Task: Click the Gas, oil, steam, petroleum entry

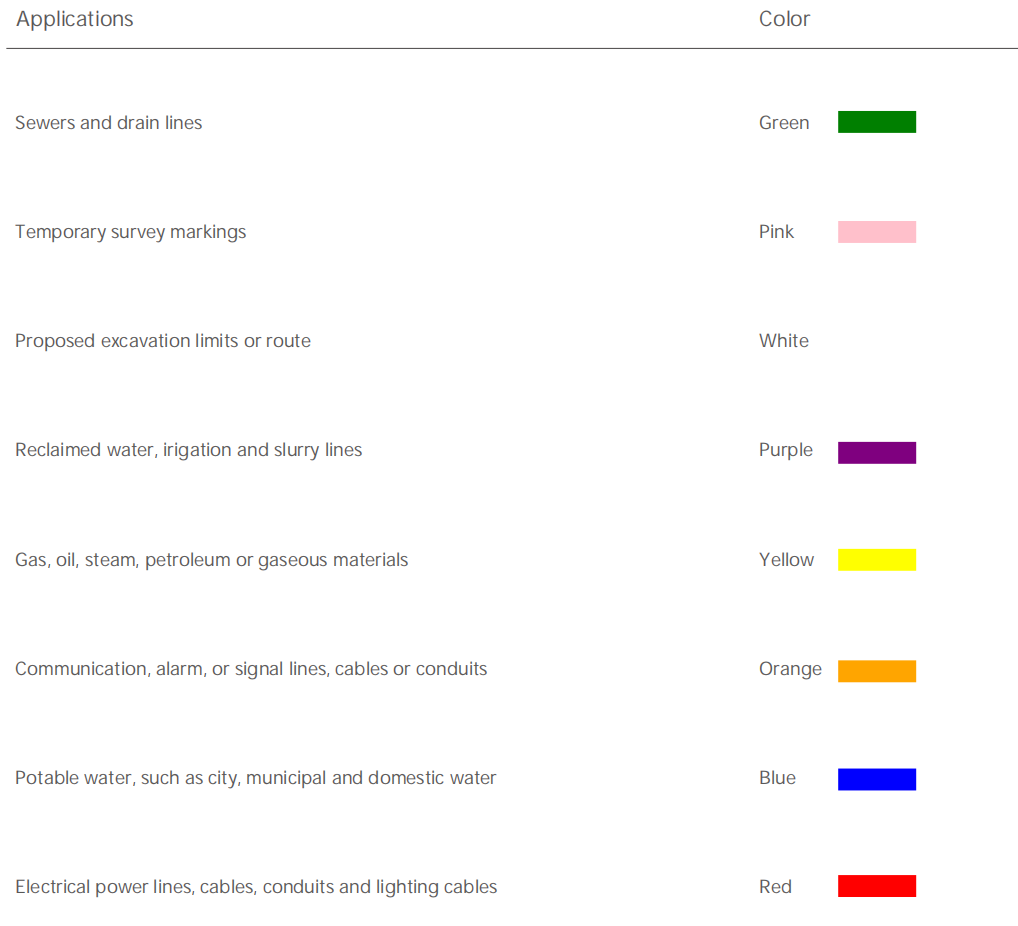Action: pos(211,560)
